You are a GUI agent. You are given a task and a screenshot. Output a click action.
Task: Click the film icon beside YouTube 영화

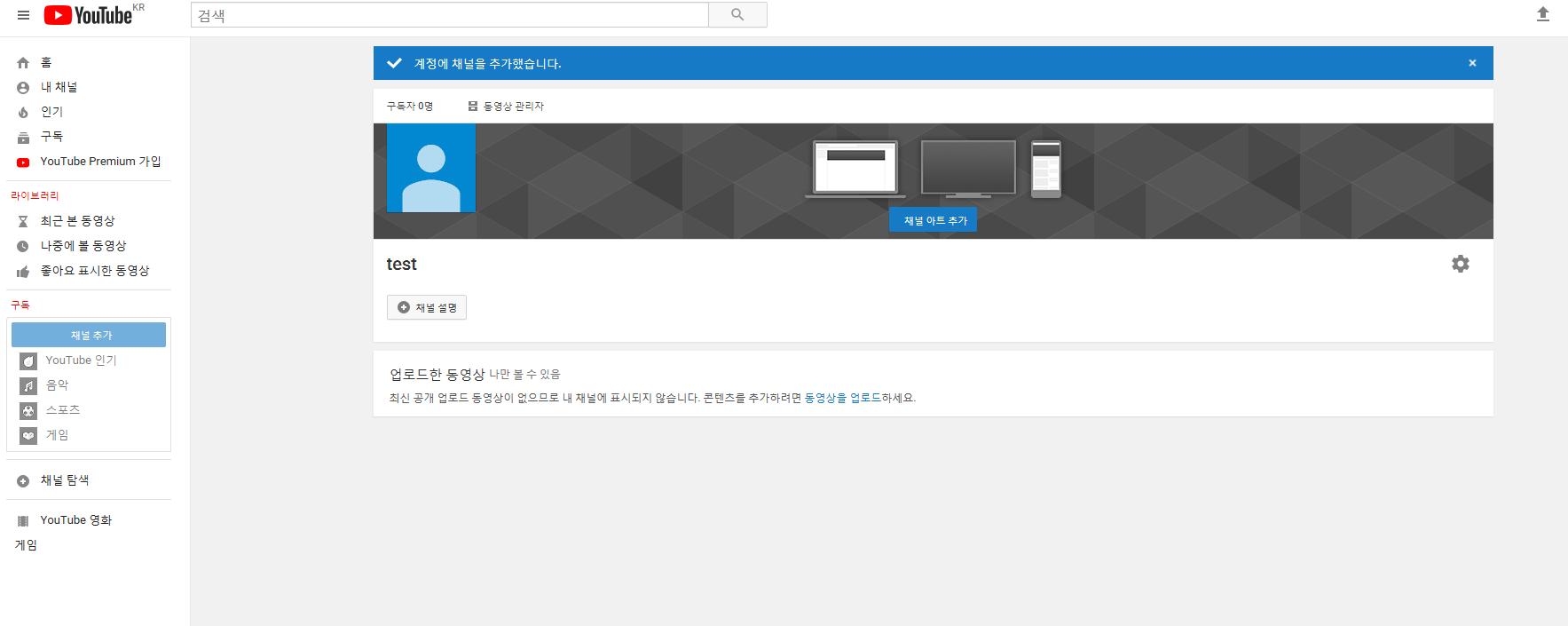click(x=23, y=521)
